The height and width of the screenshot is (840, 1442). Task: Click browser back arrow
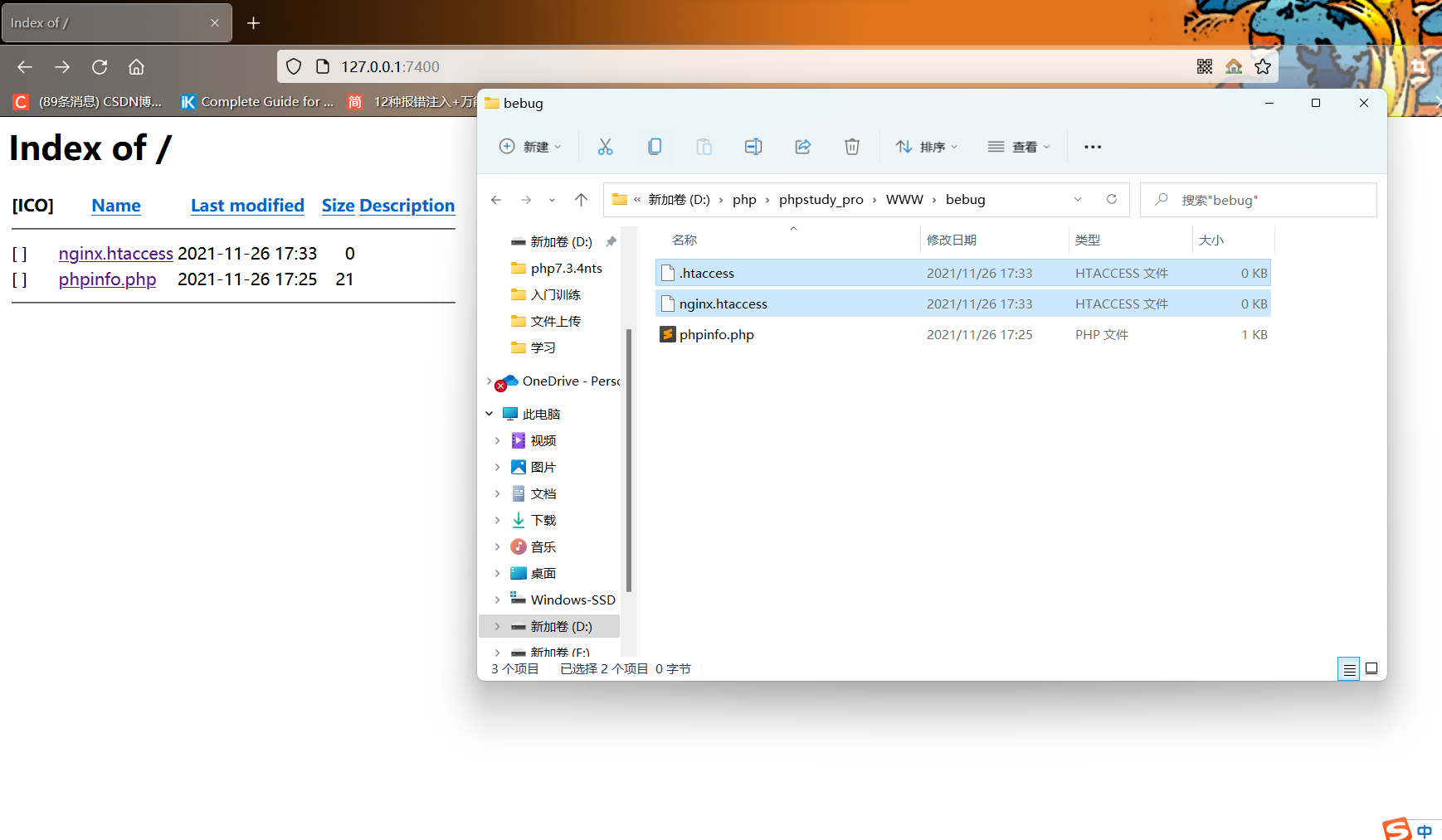(x=25, y=66)
